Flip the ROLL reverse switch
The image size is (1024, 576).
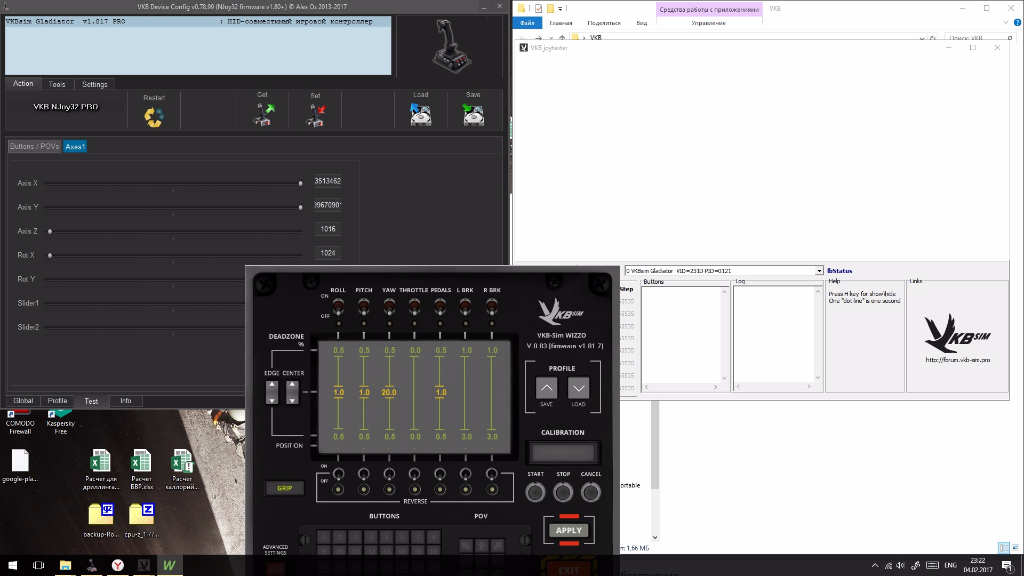(x=338, y=474)
